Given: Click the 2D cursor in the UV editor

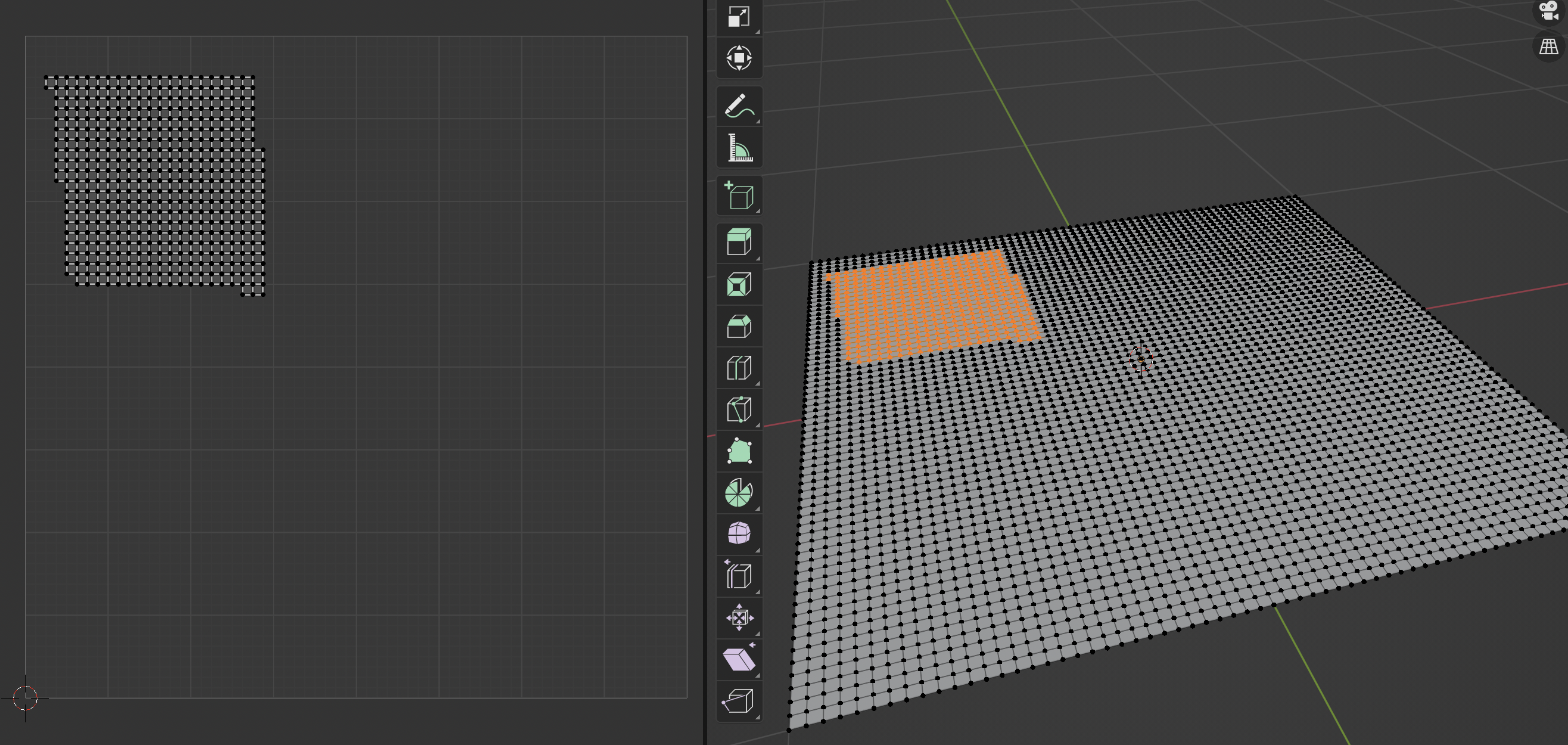Looking at the screenshot, I should (x=25, y=698).
